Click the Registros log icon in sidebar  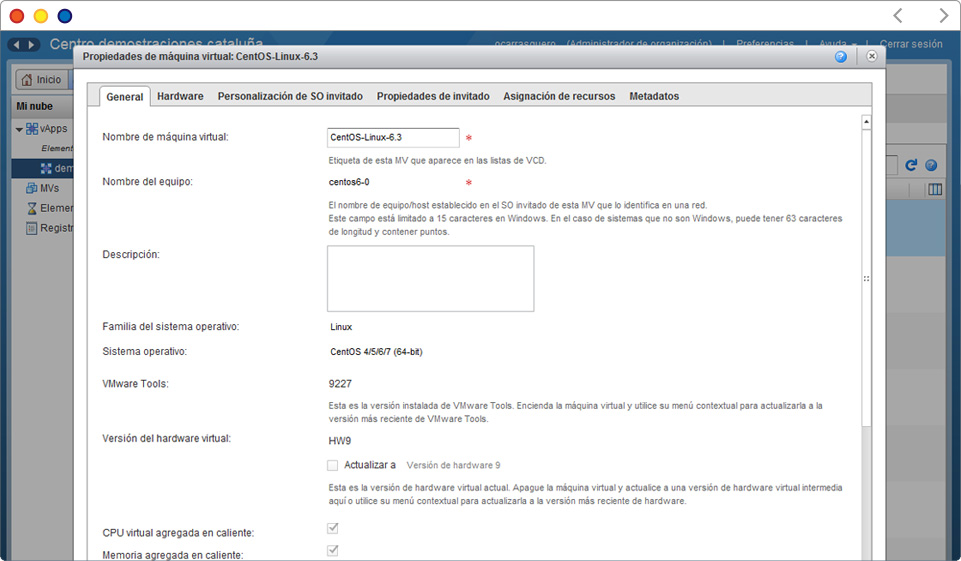[32, 228]
